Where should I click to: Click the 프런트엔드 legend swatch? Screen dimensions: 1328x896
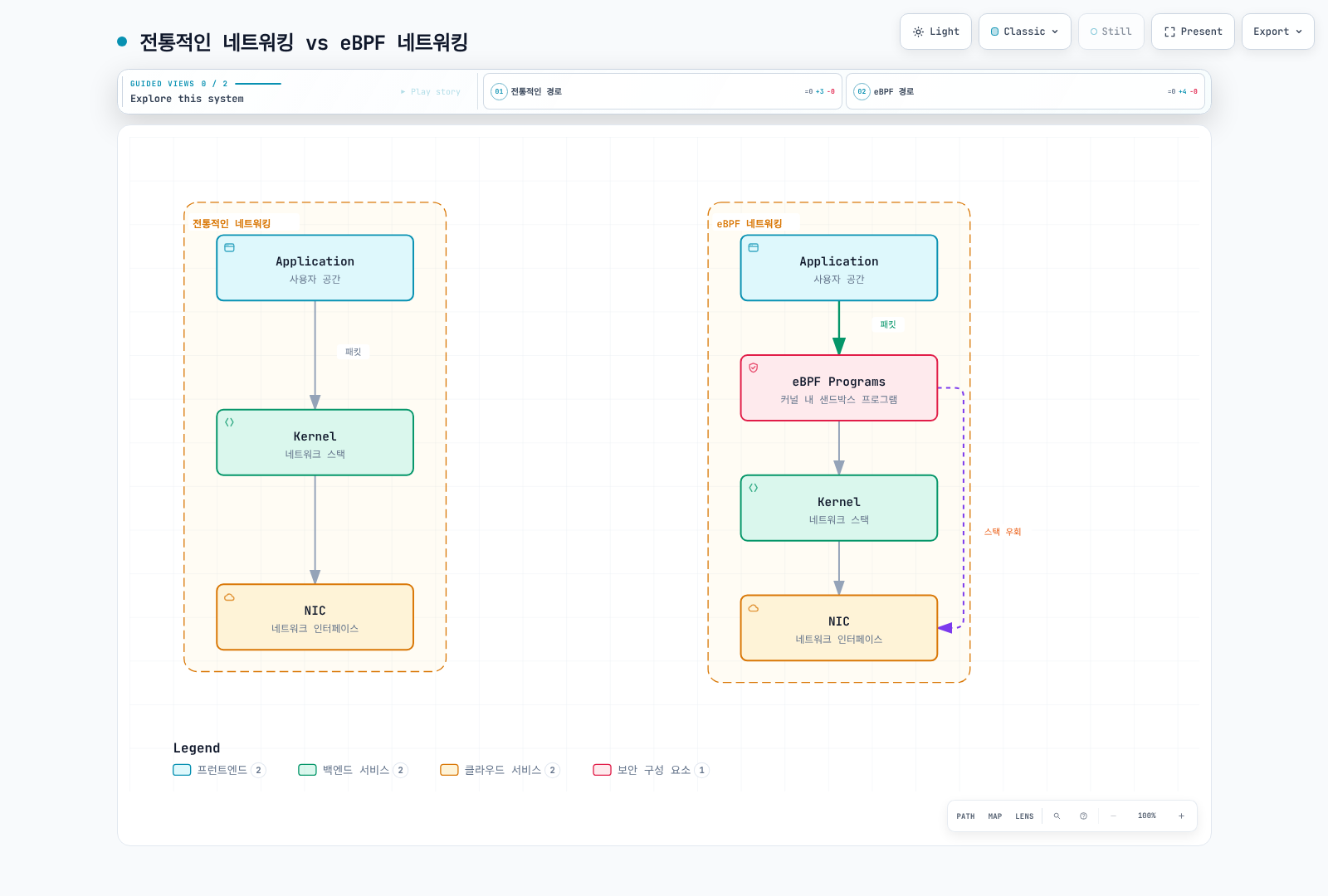[182, 770]
